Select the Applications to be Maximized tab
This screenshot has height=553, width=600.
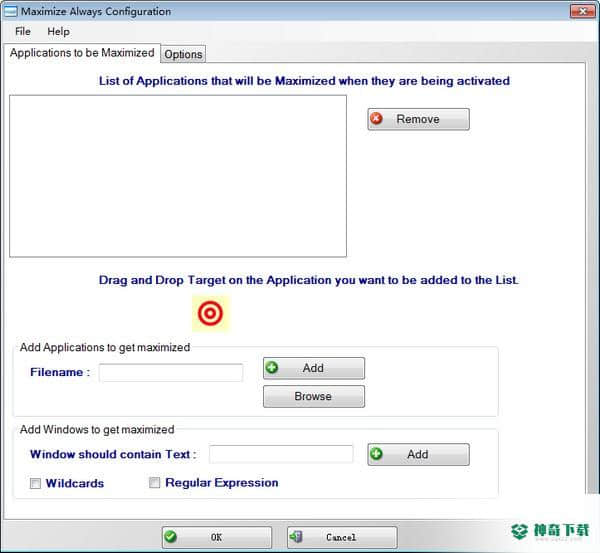click(x=82, y=53)
